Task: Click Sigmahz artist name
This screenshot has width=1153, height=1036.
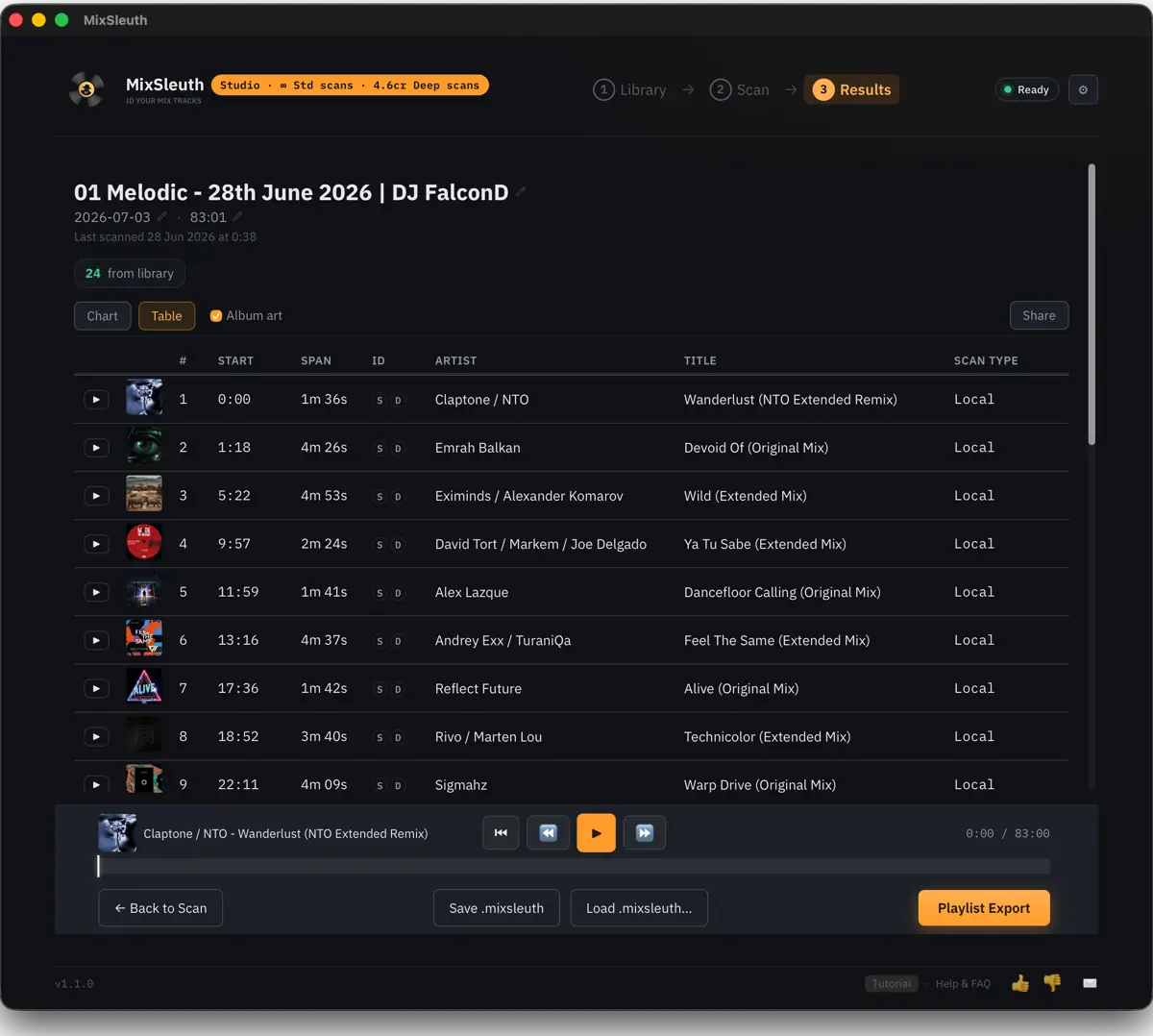Action: point(461,785)
